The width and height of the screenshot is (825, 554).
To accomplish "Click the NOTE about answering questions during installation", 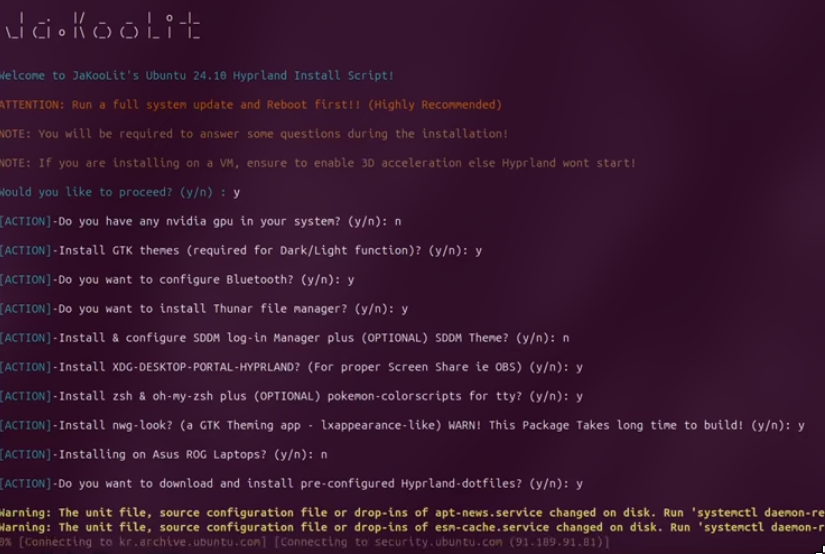I will (x=254, y=134).
